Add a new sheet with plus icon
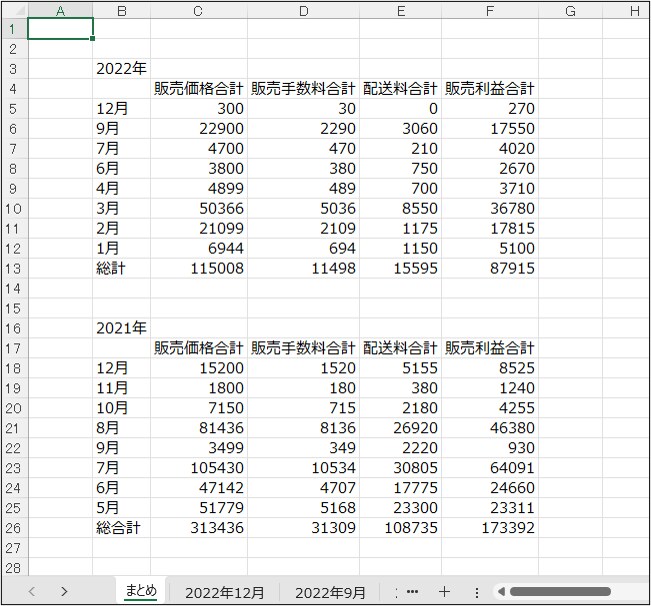This screenshot has height=606, width=651. click(x=444, y=592)
